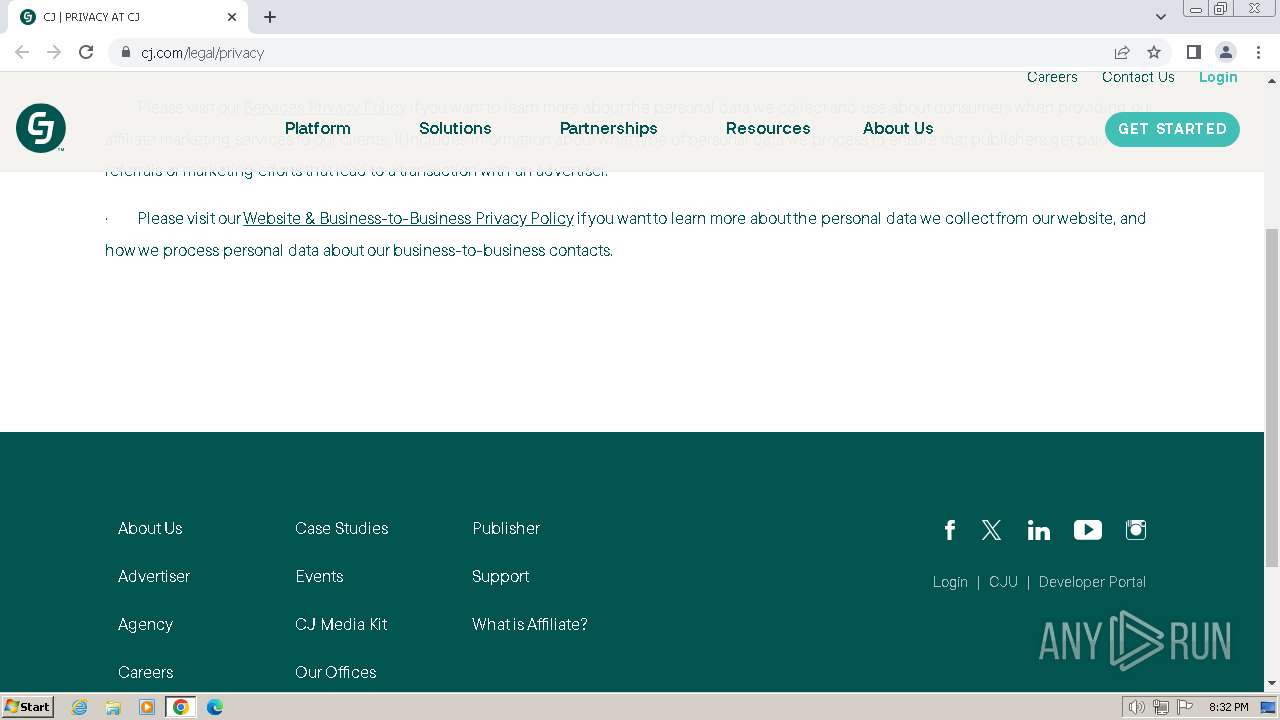Open footer Events link
This screenshot has height=720, width=1280.
click(319, 576)
